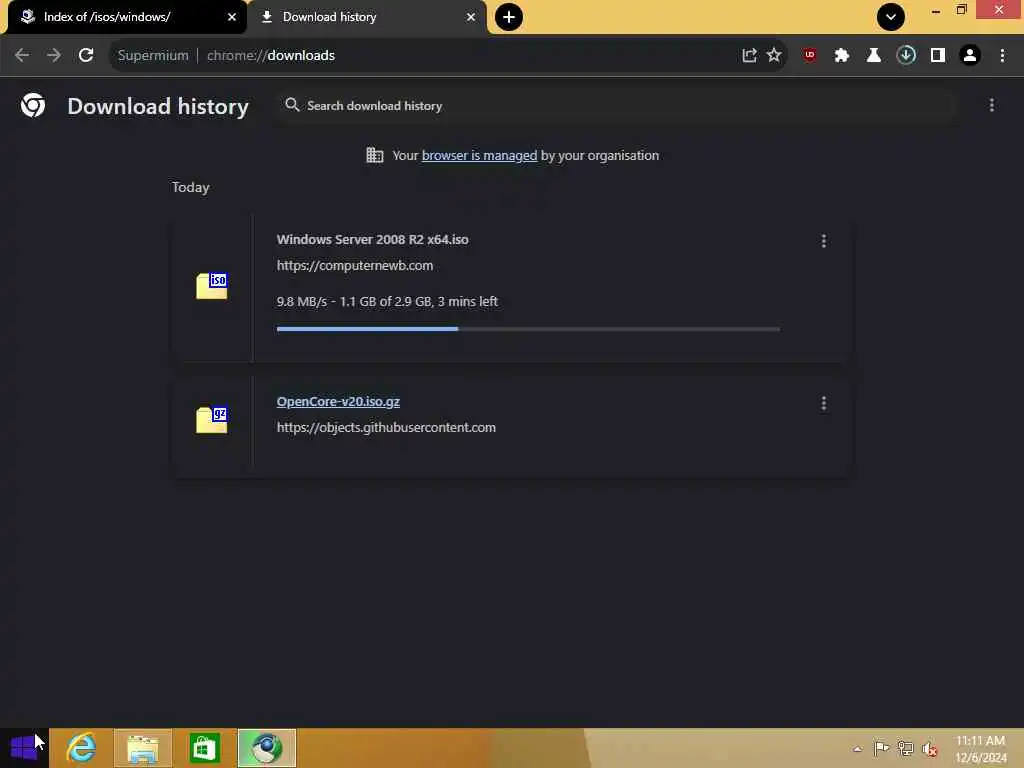Follow the browser is managed link
This screenshot has height=768, width=1024.
tap(479, 155)
